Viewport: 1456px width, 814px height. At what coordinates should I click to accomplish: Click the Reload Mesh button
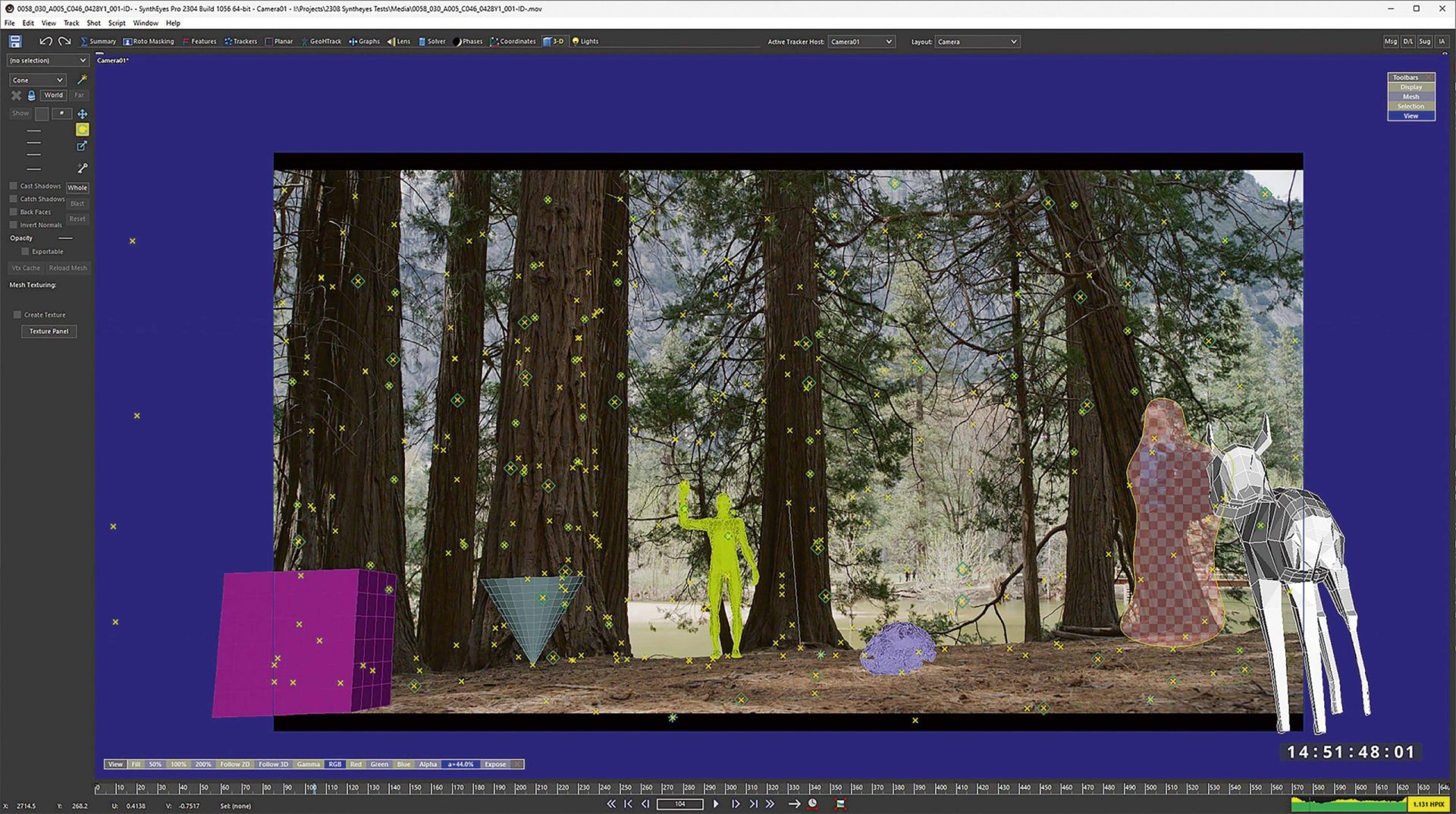(67, 267)
